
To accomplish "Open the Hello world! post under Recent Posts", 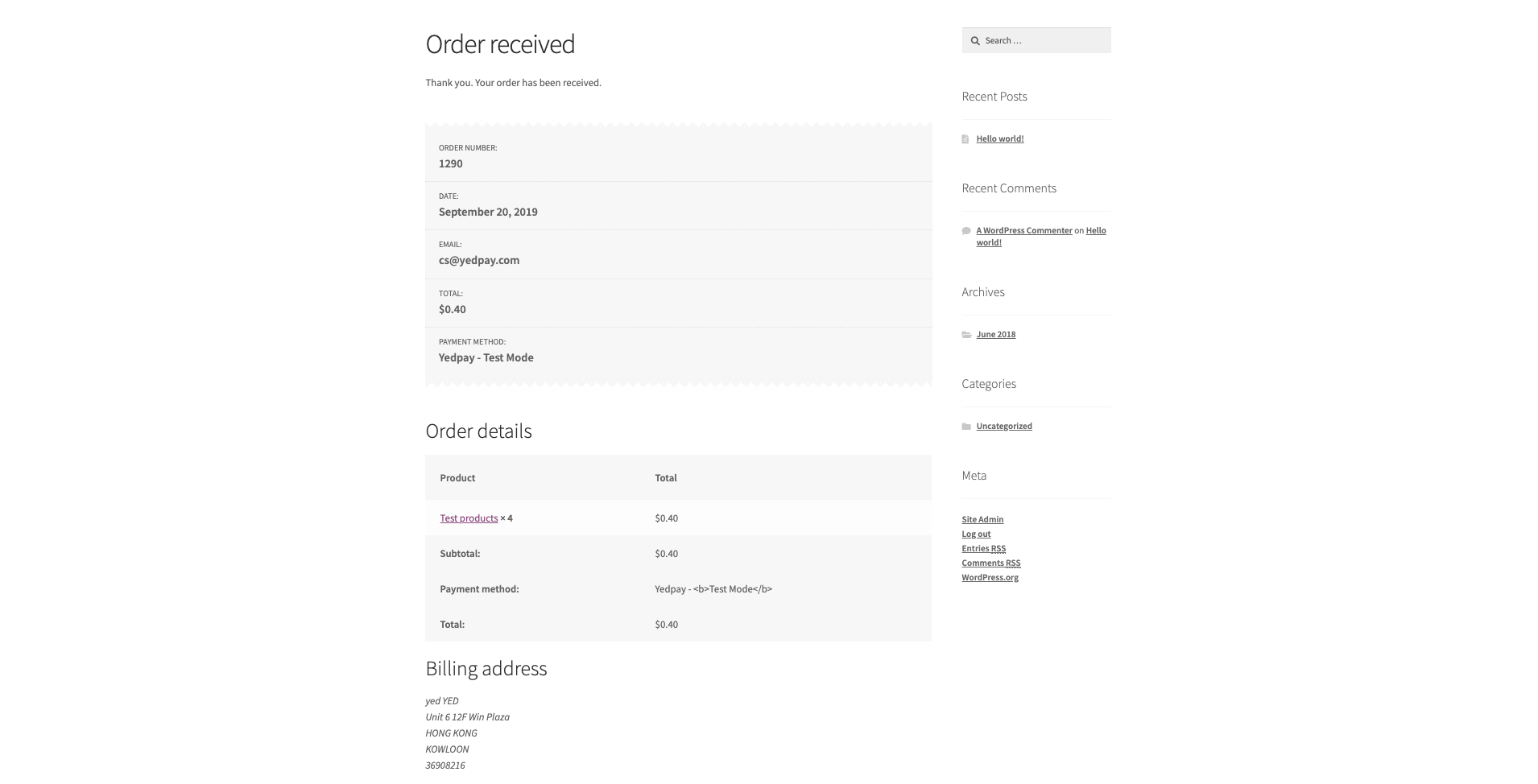I will pos(999,139).
